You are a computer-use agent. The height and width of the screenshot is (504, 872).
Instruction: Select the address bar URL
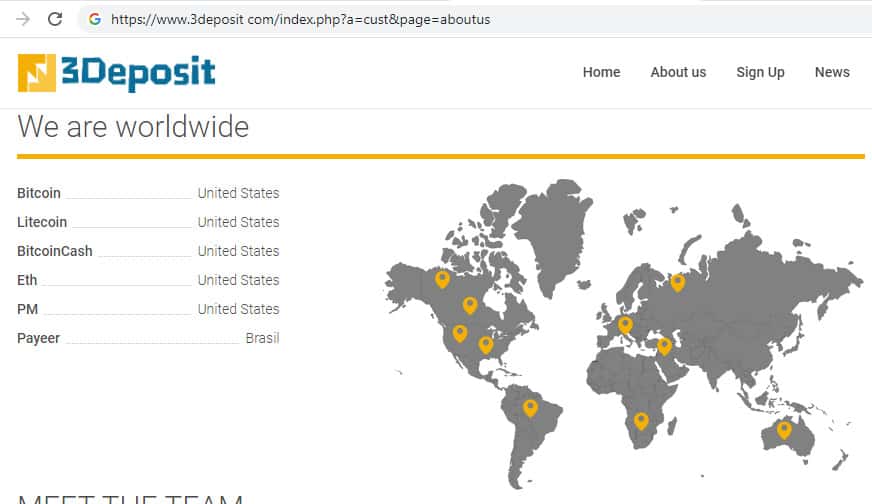coord(300,19)
